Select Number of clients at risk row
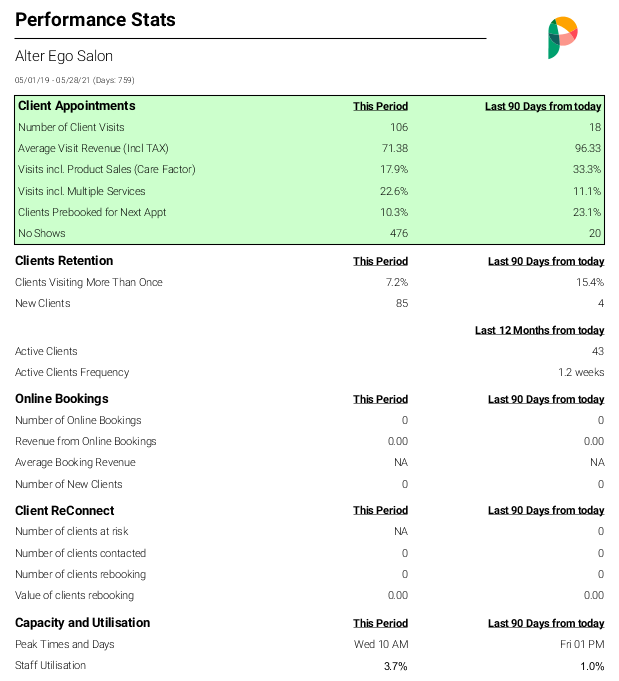This screenshot has height=681, width=619. click(x=309, y=531)
